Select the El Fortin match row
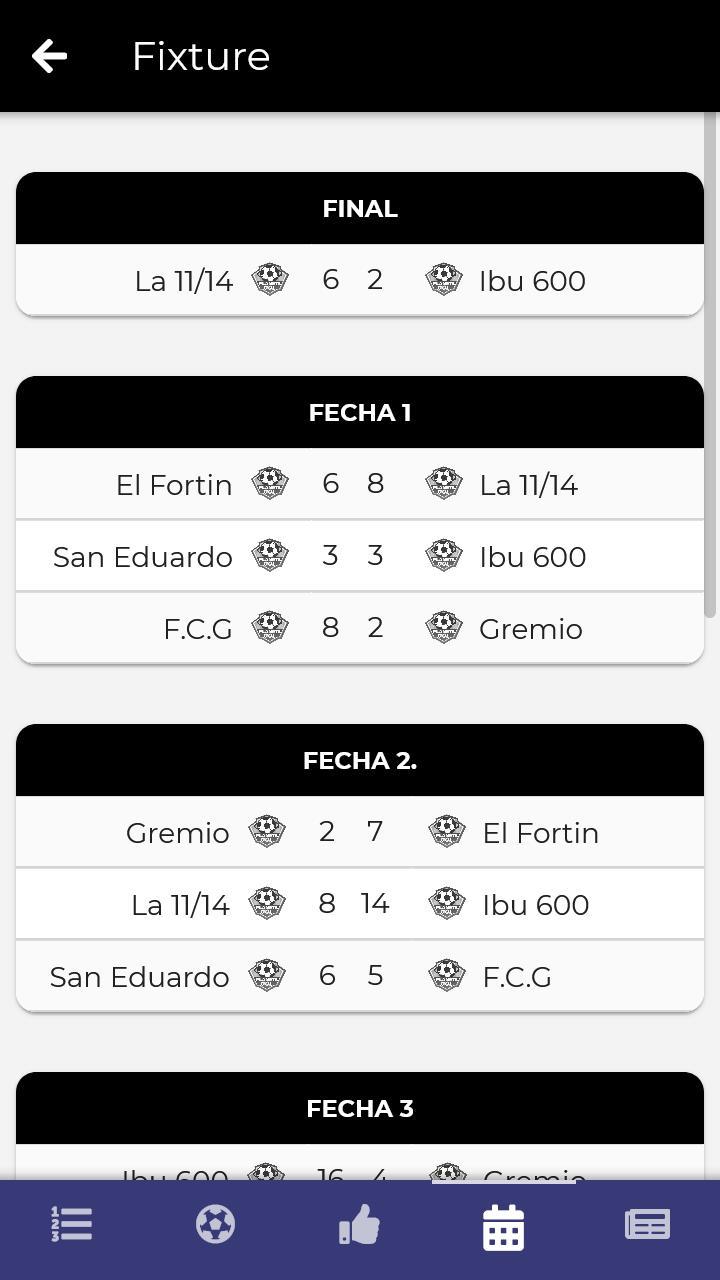Viewport: 720px width, 1280px height. click(360, 484)
